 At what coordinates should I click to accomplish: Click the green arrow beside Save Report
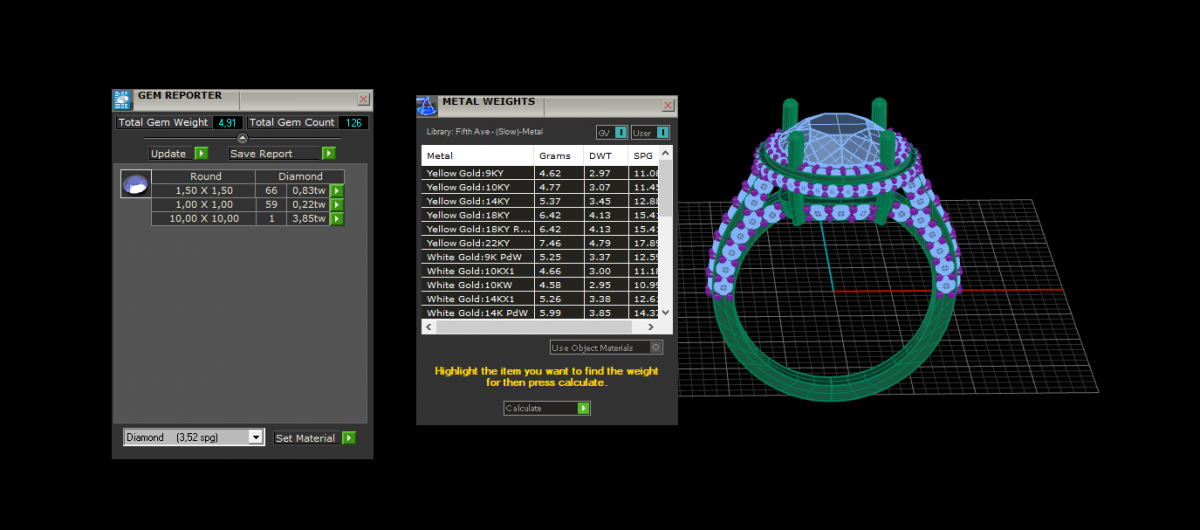(328, 154)
